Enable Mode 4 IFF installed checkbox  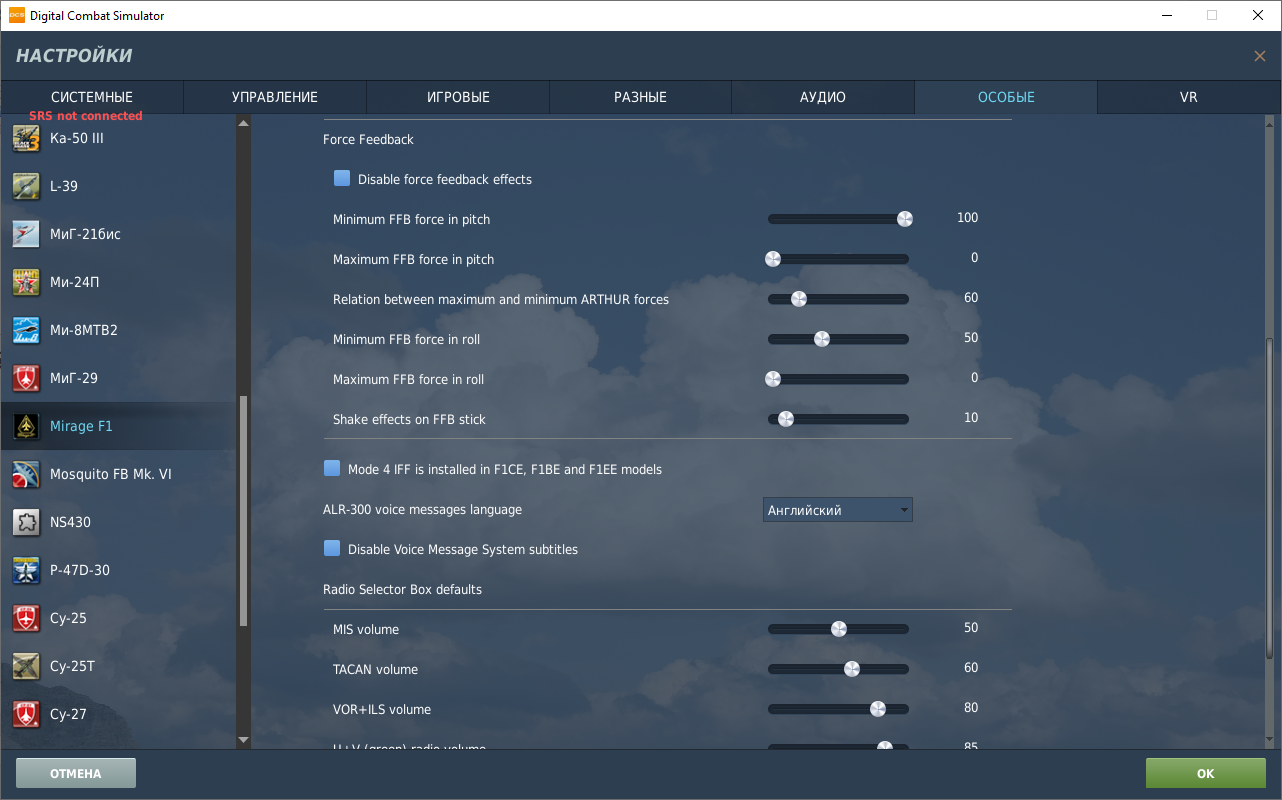(x=332, y=468)
